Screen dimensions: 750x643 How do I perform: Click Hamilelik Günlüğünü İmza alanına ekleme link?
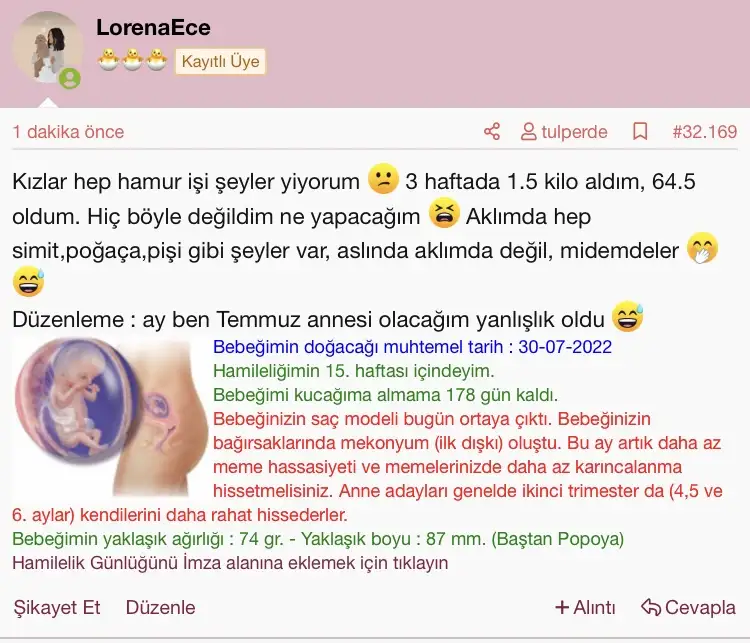[x=230, y=563]
